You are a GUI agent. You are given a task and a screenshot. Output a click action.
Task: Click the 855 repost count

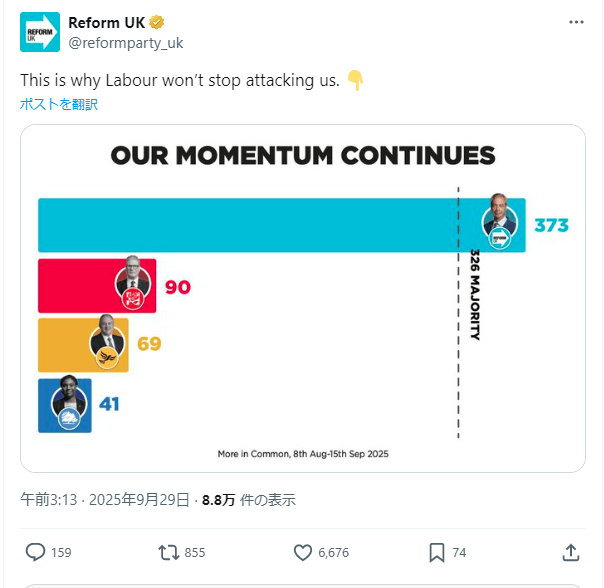[195, 553]
